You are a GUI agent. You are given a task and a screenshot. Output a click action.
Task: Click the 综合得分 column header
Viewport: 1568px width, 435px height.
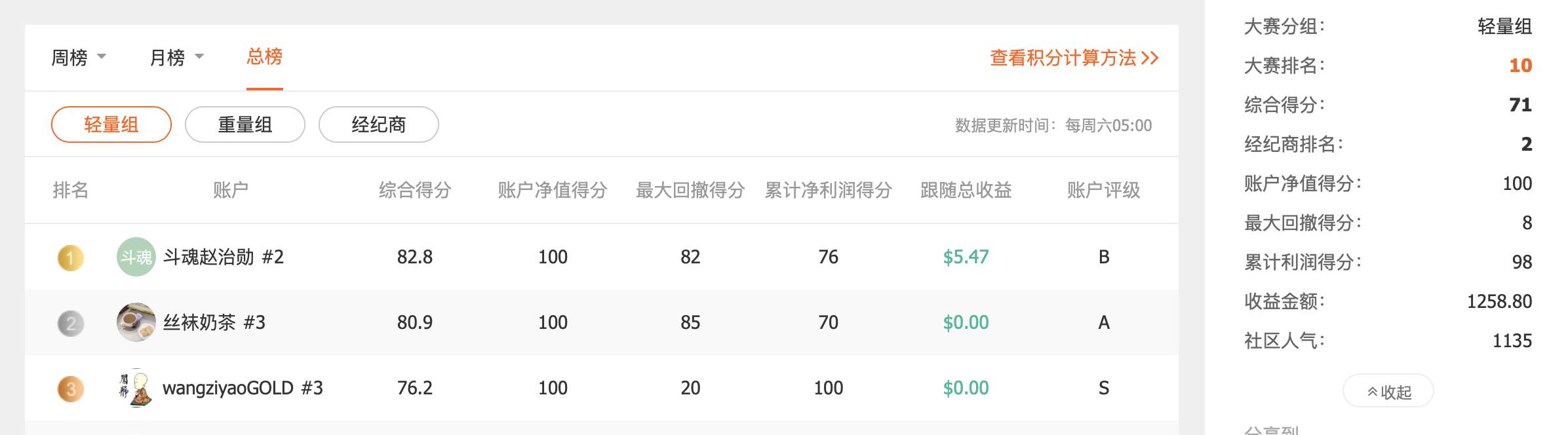click(415, 190)
